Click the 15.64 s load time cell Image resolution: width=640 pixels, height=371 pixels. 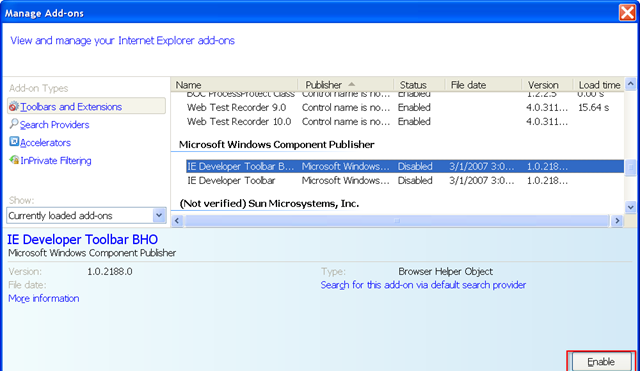(593, 107)
